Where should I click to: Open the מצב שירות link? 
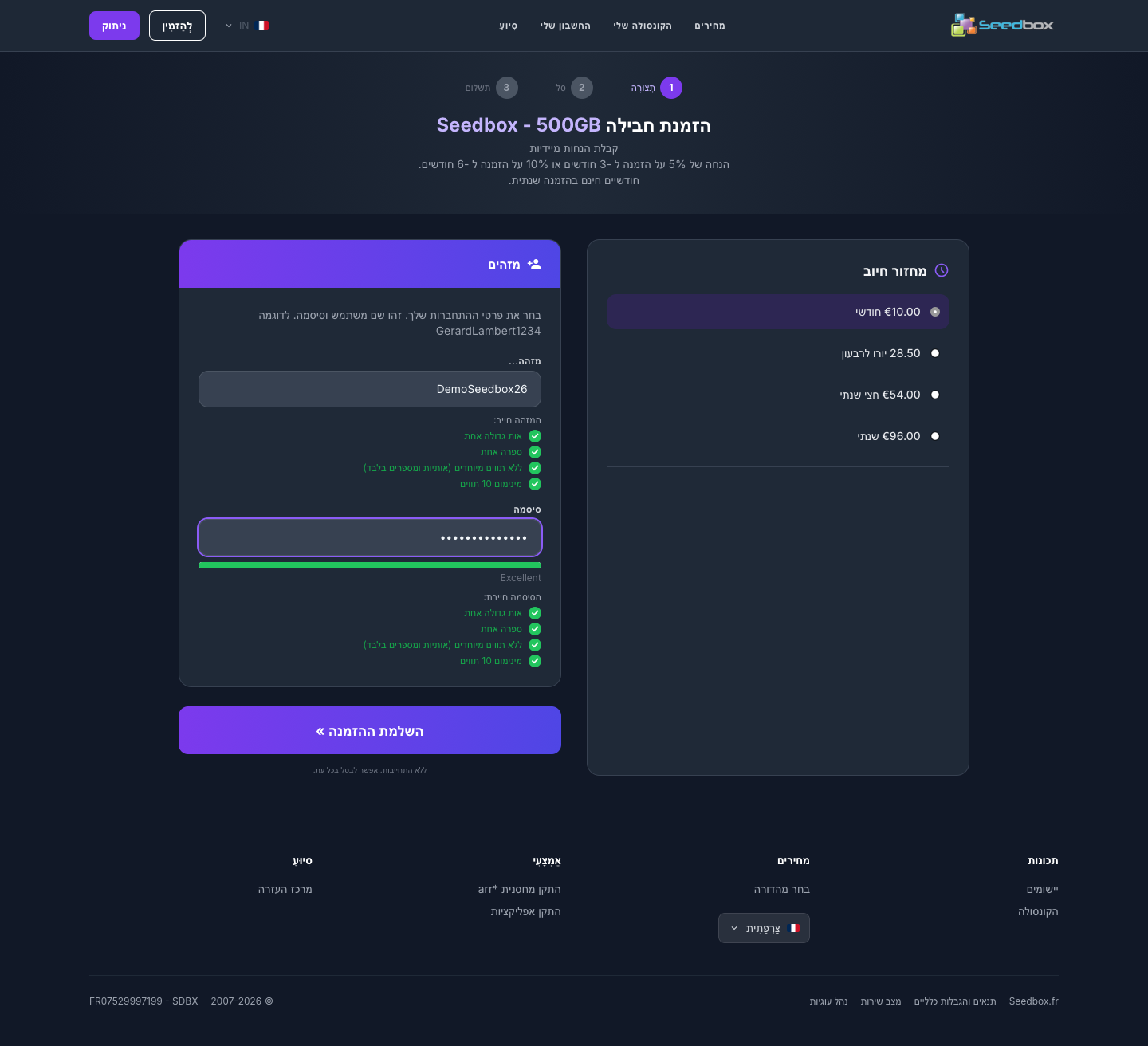coord(881,1001)
